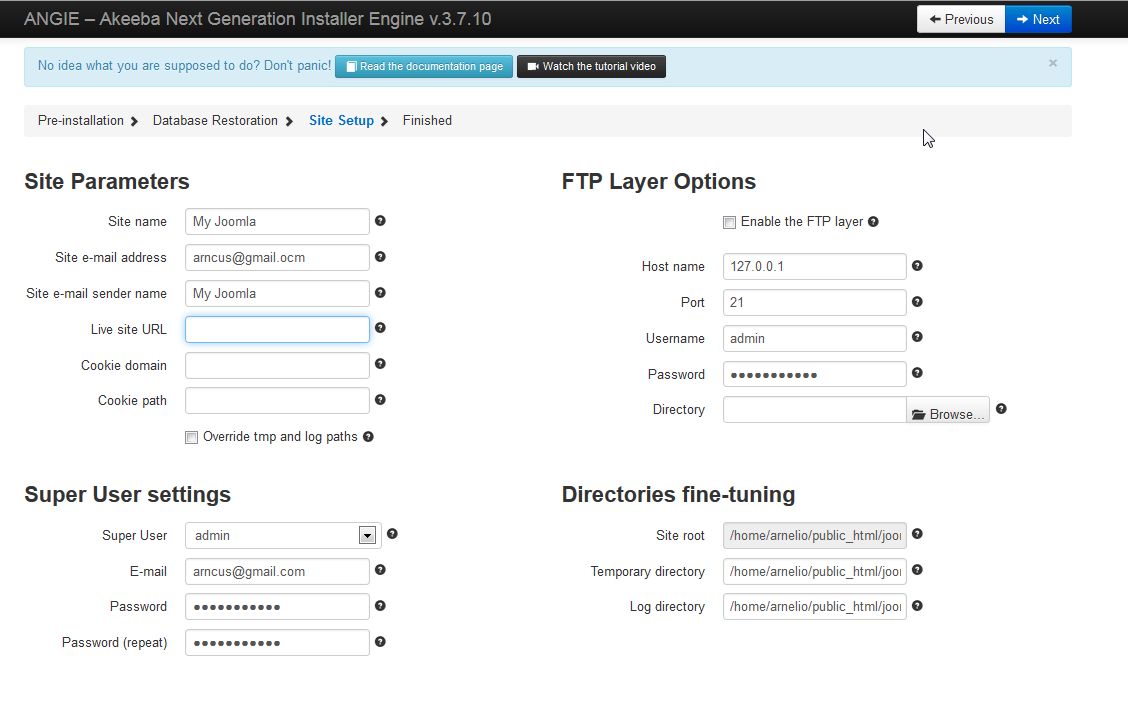
Task: Click into Site e-mail address field
Action: [x=277, y=257]
